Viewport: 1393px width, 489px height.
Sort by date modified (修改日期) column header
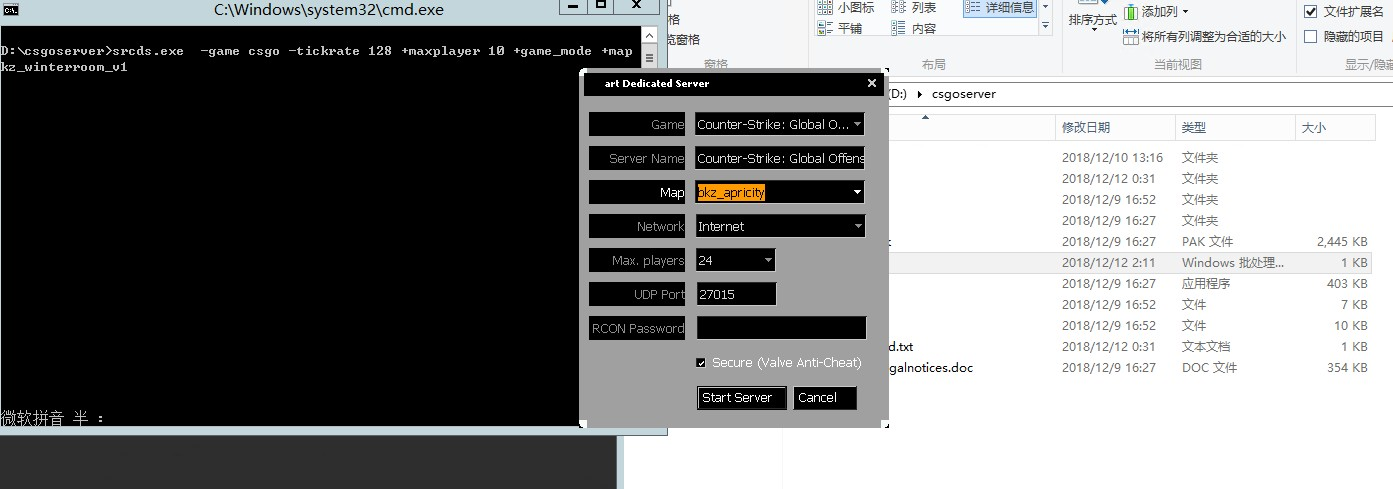tap(1115, 127)
